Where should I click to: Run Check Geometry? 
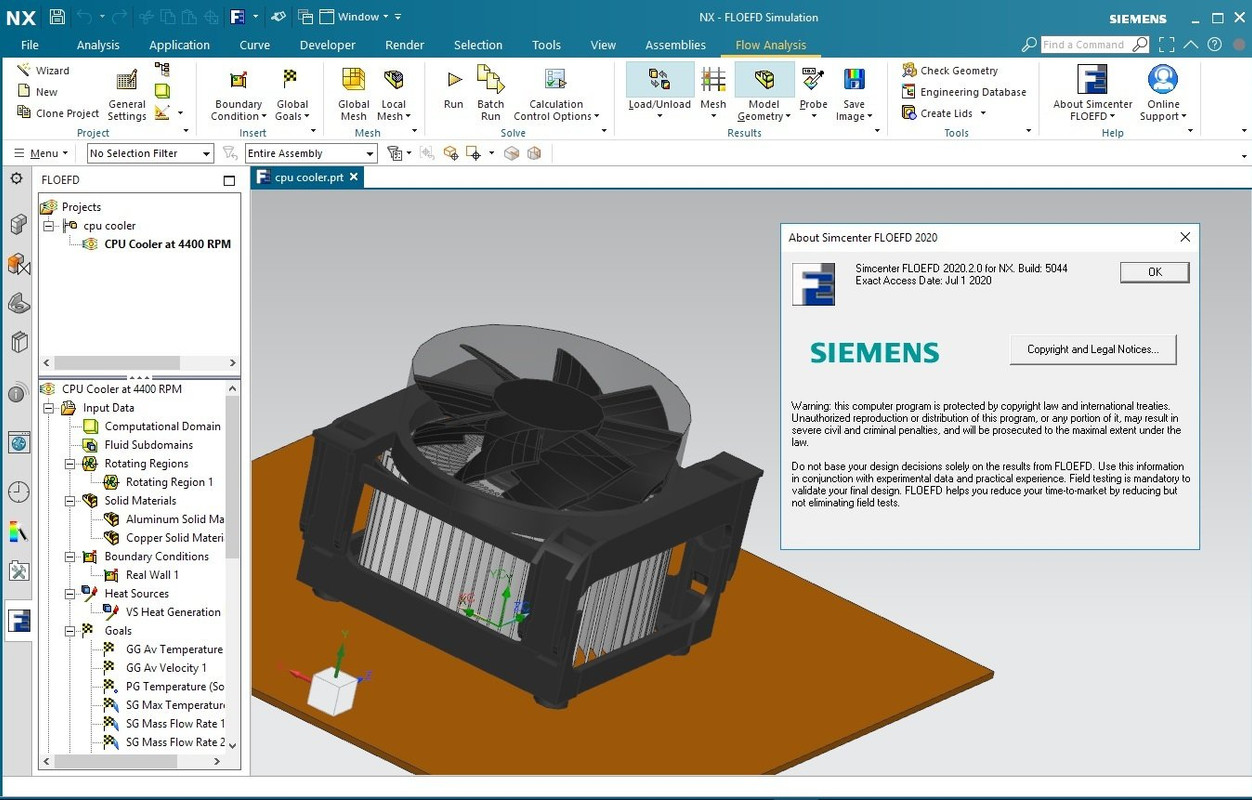[x=949, y=70]
